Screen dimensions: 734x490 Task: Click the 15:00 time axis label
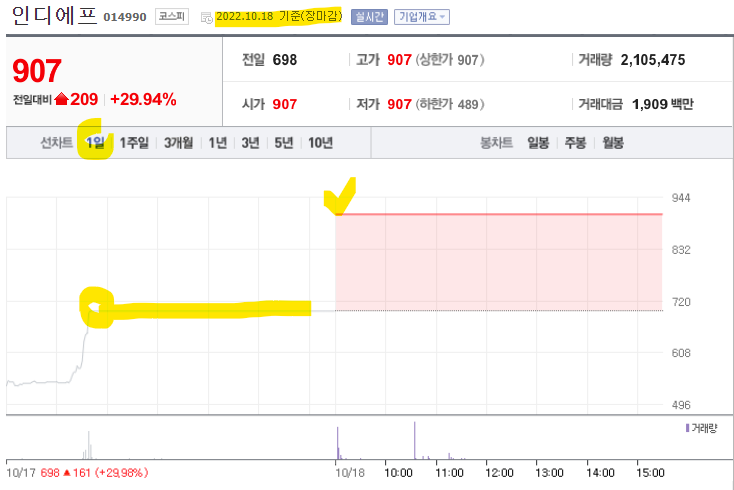(650, 473)
